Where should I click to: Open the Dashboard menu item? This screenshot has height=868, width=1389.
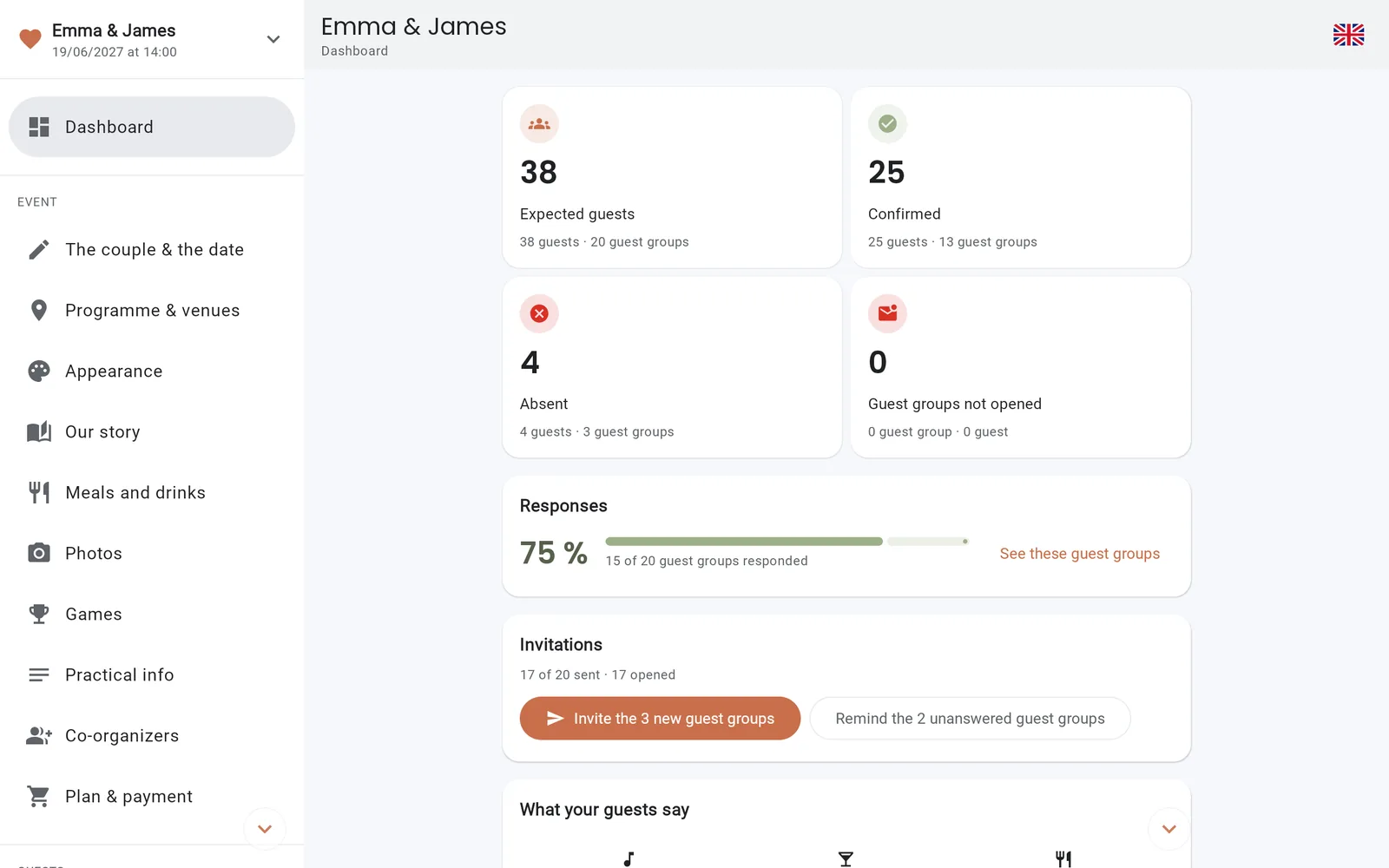(152, 127)
